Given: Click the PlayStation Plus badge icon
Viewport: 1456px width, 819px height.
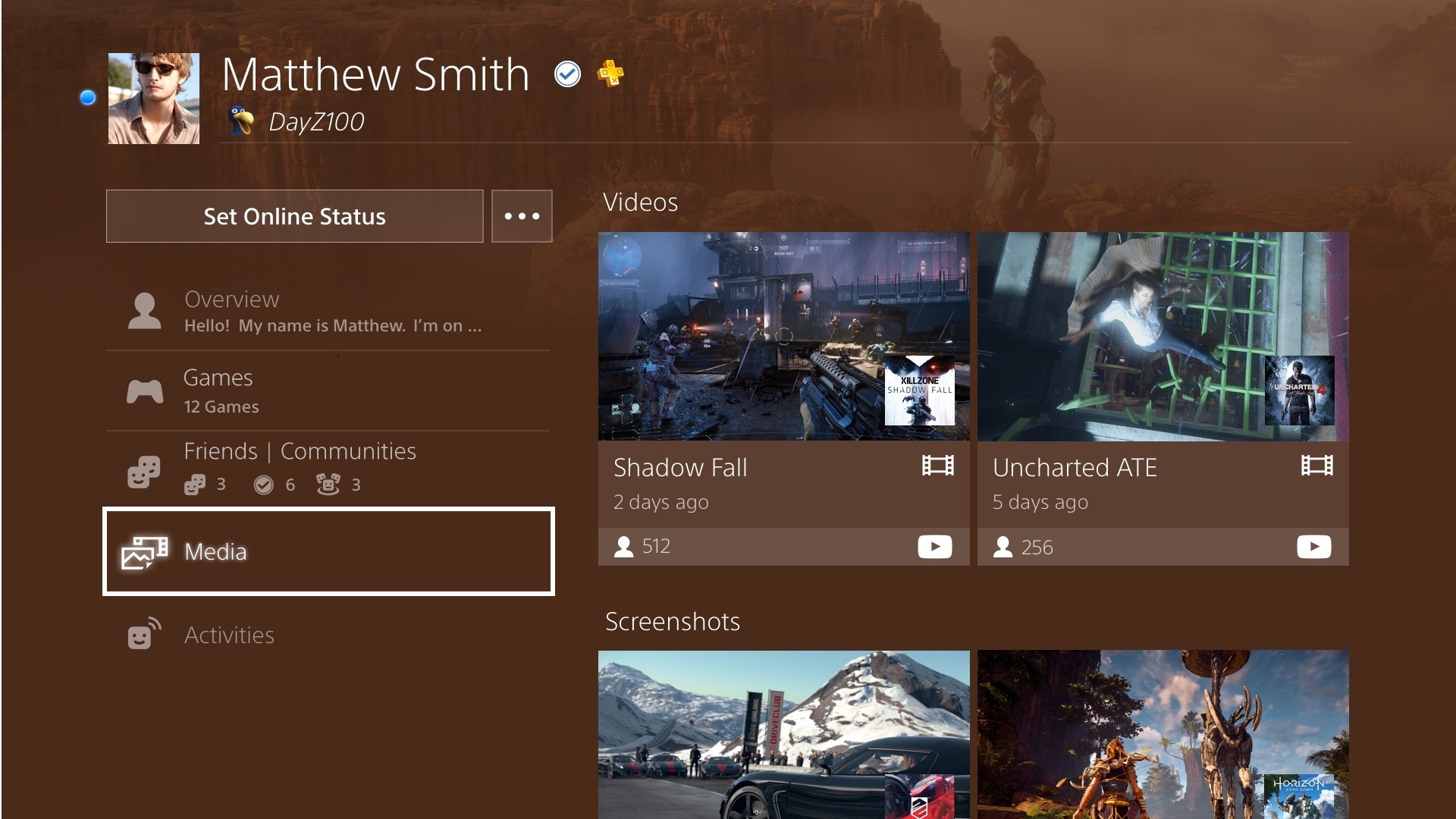Looking at the screenshot, I should 610,73.
